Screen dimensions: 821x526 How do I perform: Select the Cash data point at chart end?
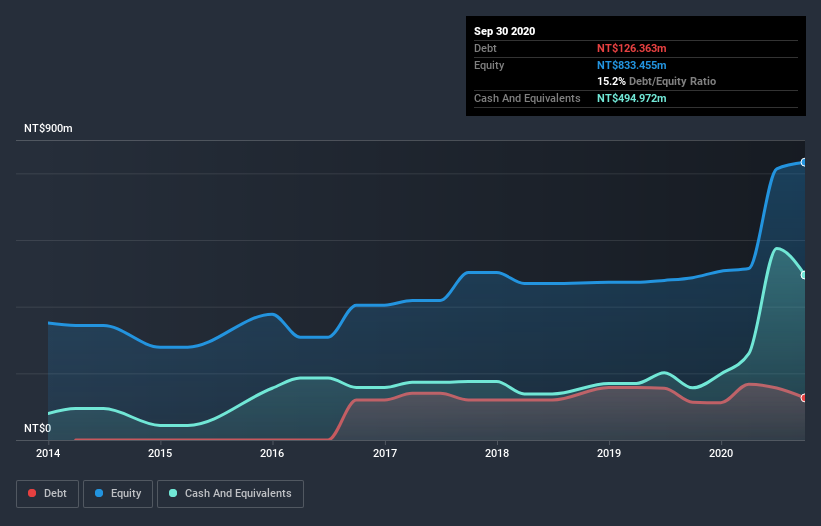tap(804, 275)
